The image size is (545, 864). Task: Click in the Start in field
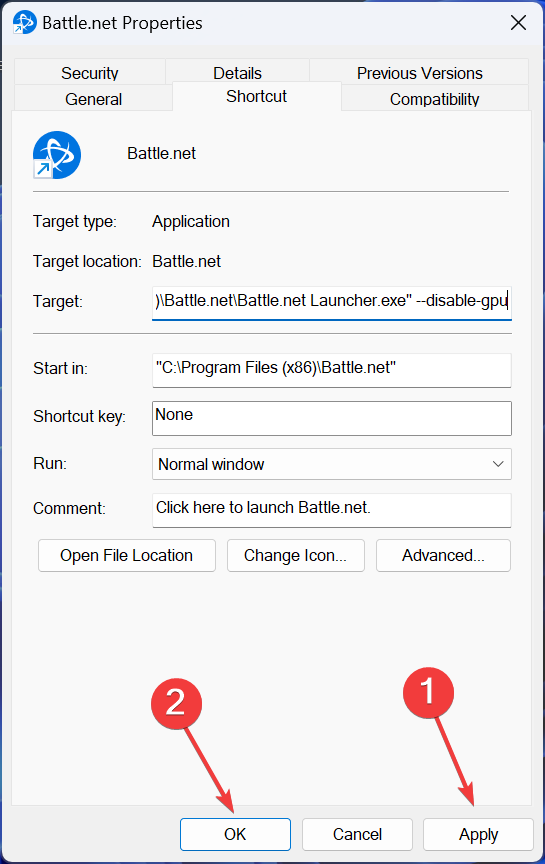tap(332, 370)
